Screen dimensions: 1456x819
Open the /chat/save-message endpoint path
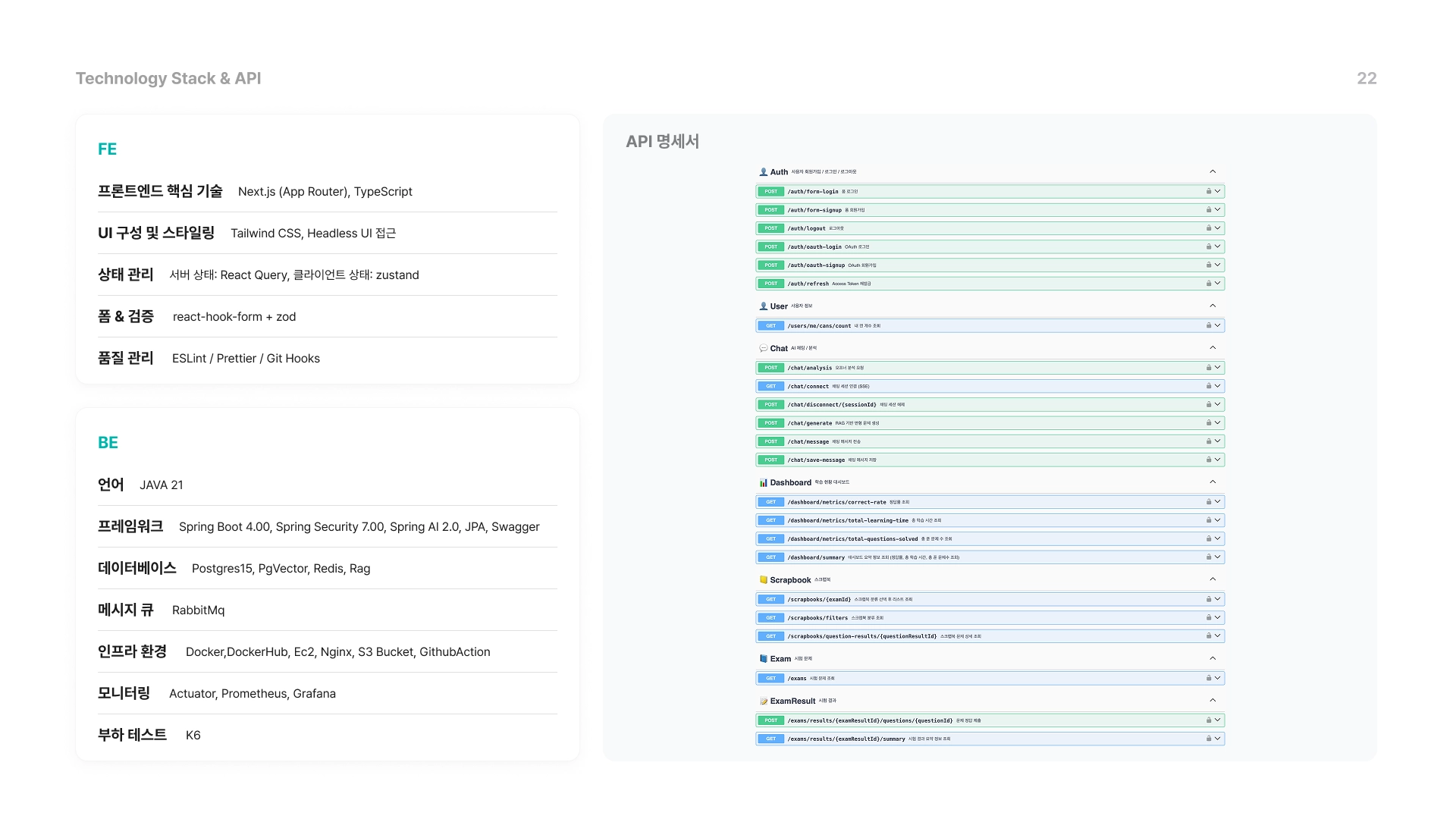[x=815, y=460]
